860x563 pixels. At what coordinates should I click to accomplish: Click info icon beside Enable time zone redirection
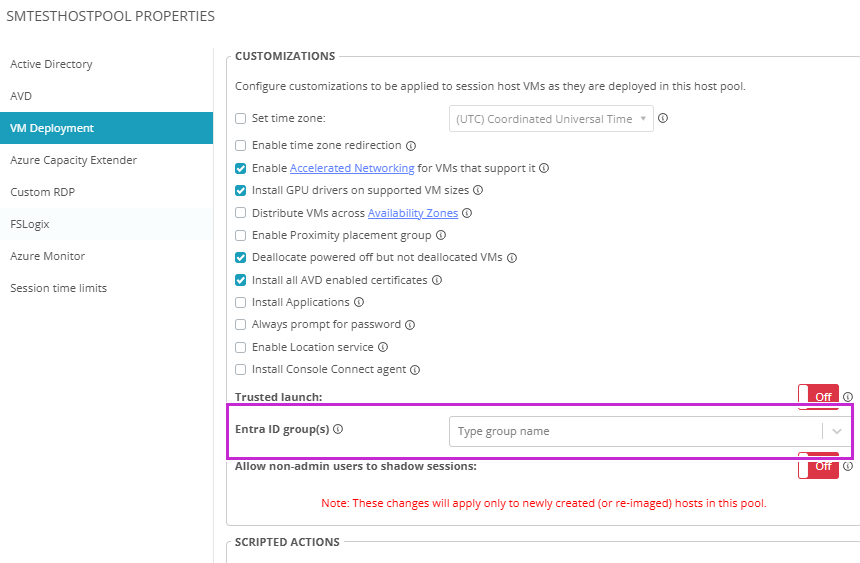pyautogui.click(x=411, y=146)
